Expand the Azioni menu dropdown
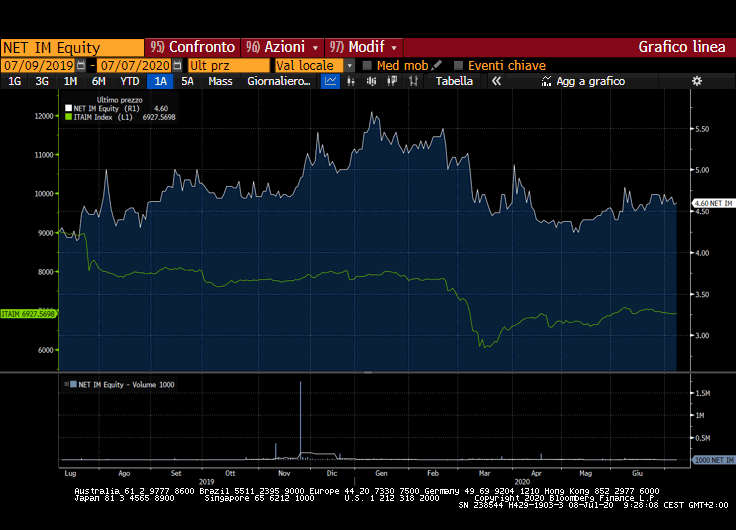This screenshot has width=736, height=530. click(315, 47)
